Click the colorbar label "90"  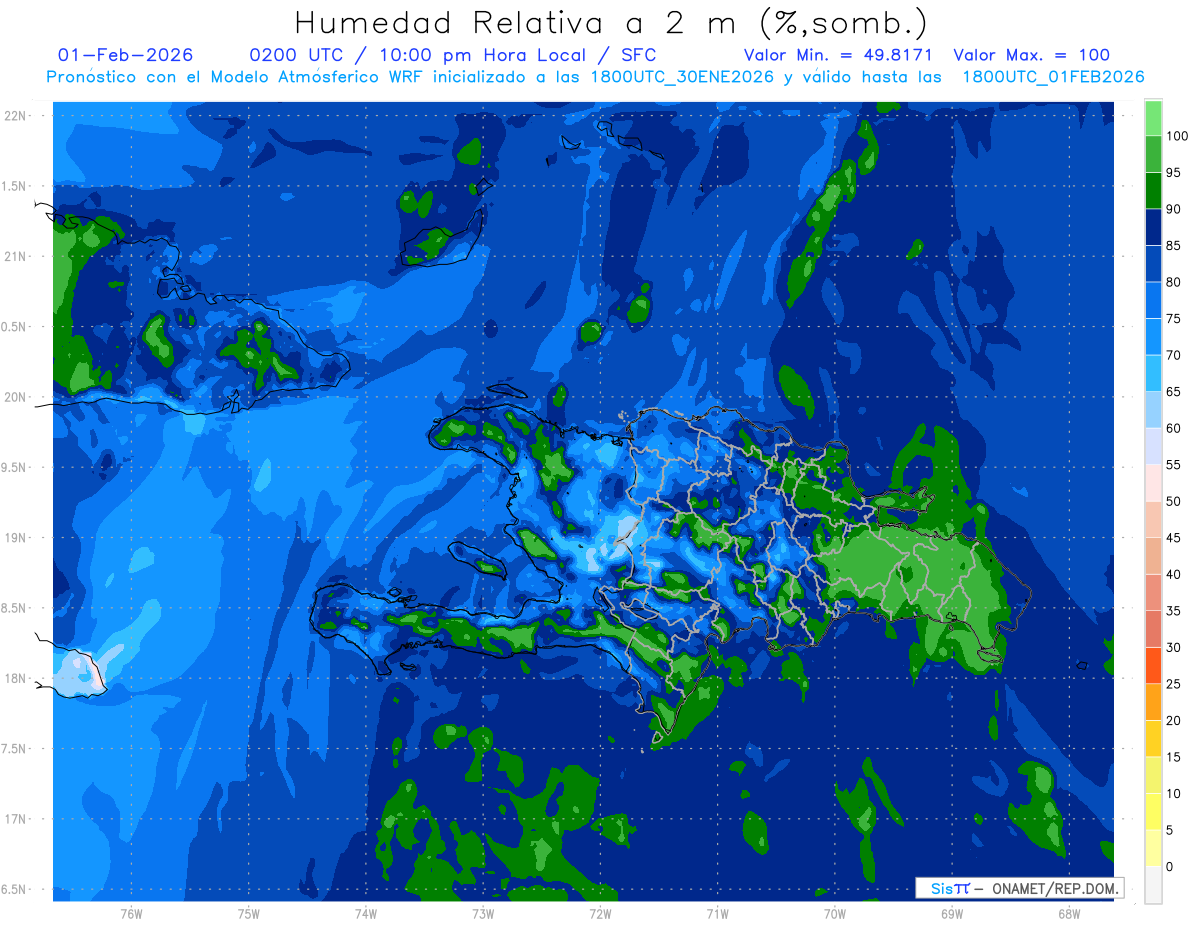click(1173, 209)
